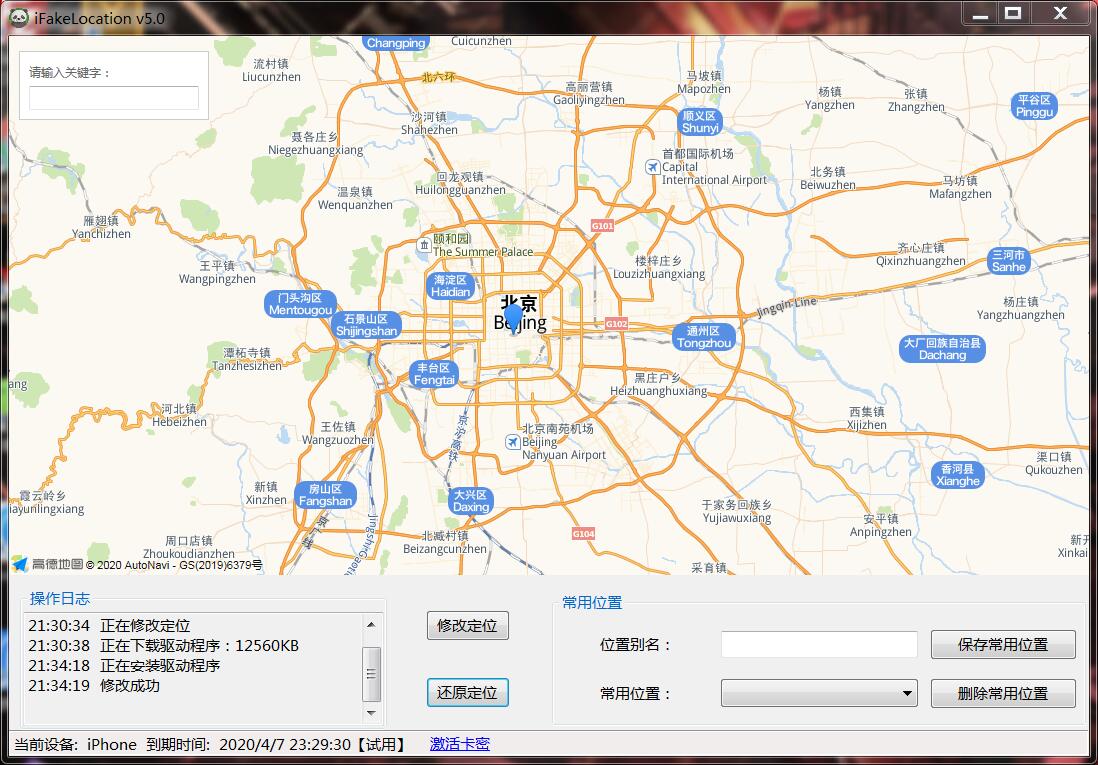Image resolution: width=1098 pixels, height=765 pixels.
Task: Click the panda app icon in title bar
Action: pyautogui.click(x=19, y=17)
